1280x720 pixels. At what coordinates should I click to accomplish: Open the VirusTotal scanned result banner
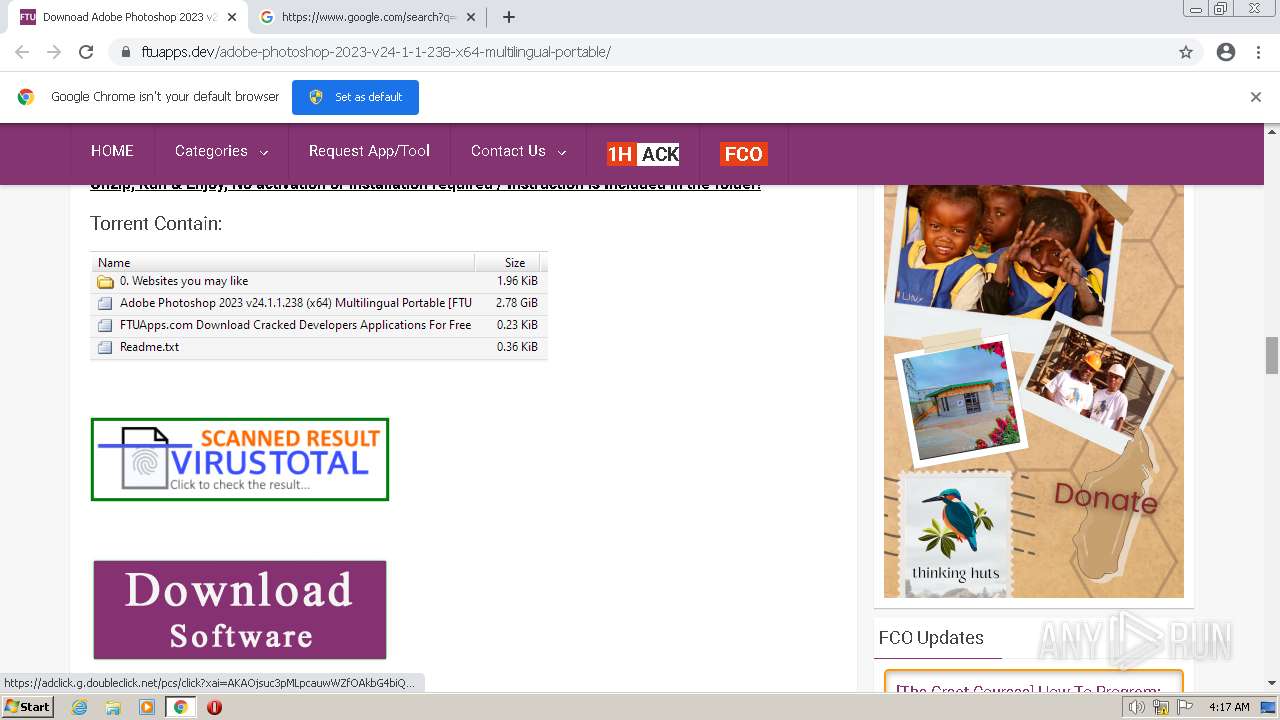click(x=240, y=459)
